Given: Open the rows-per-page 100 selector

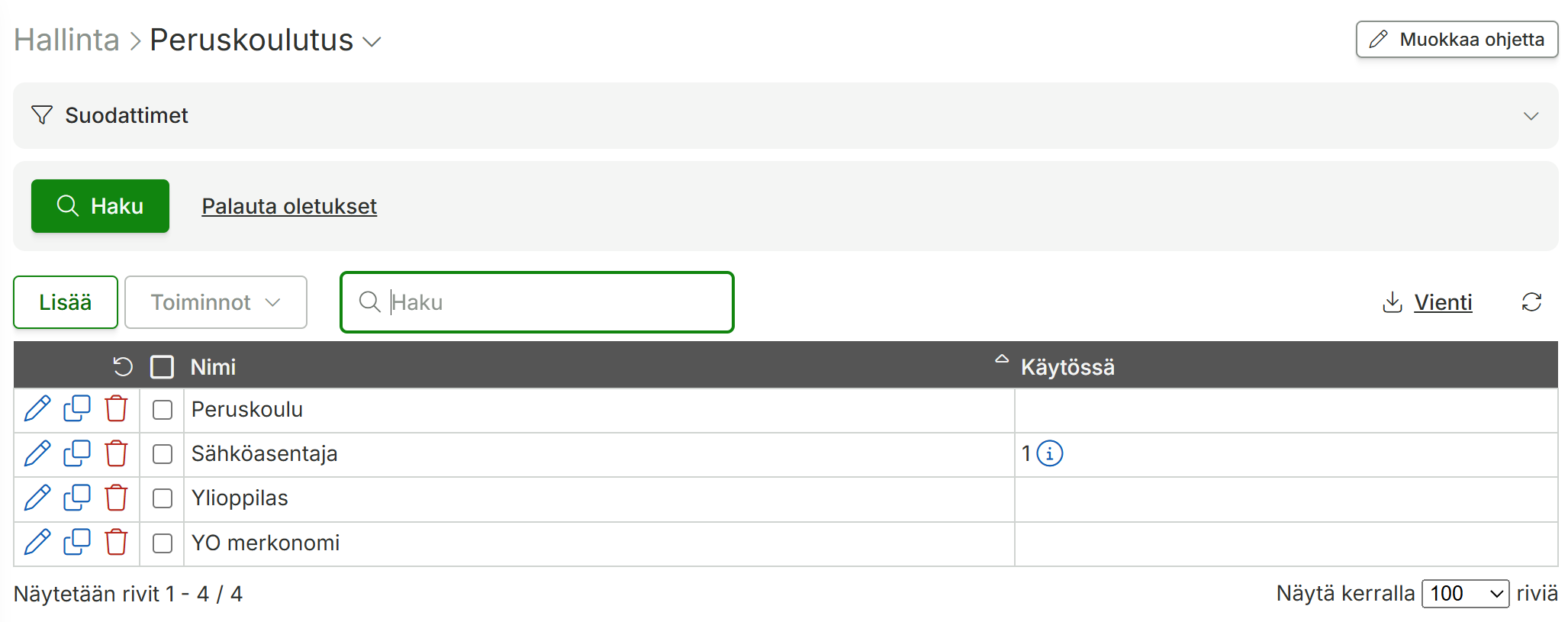Looking at the screenshot, I should (1465, 594).
